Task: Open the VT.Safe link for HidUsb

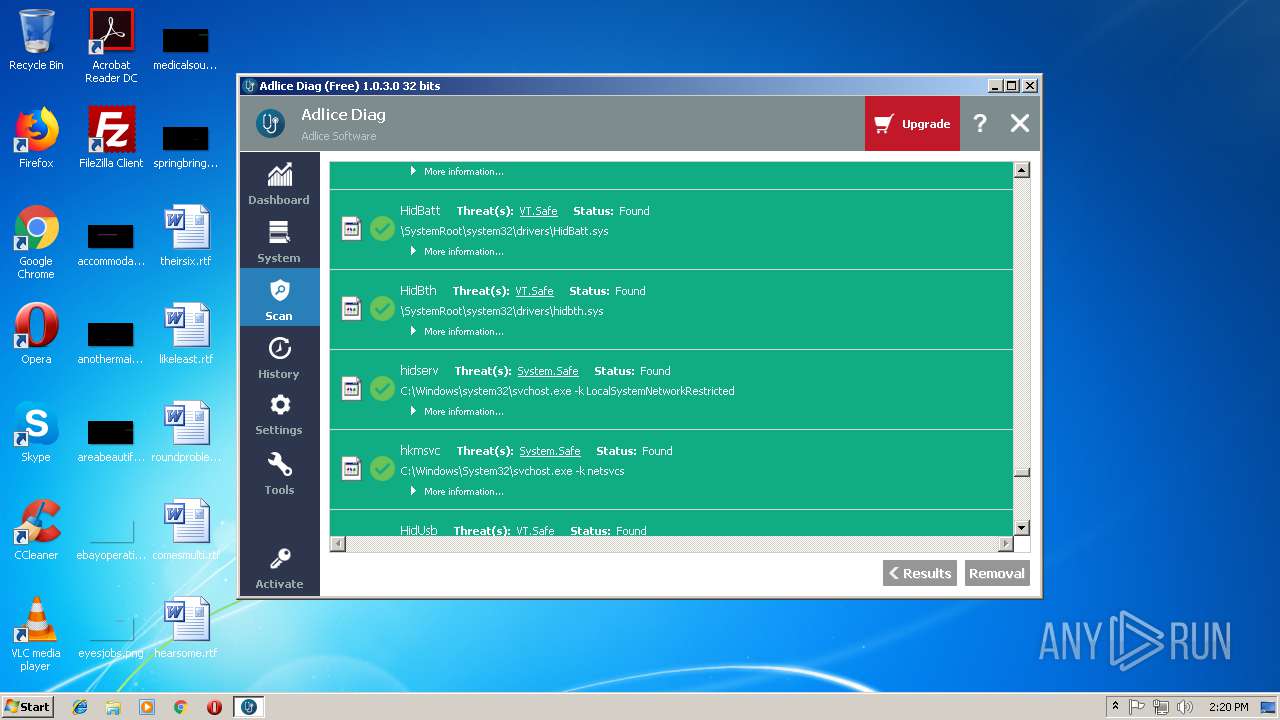Action: click(x=535, y=531)
